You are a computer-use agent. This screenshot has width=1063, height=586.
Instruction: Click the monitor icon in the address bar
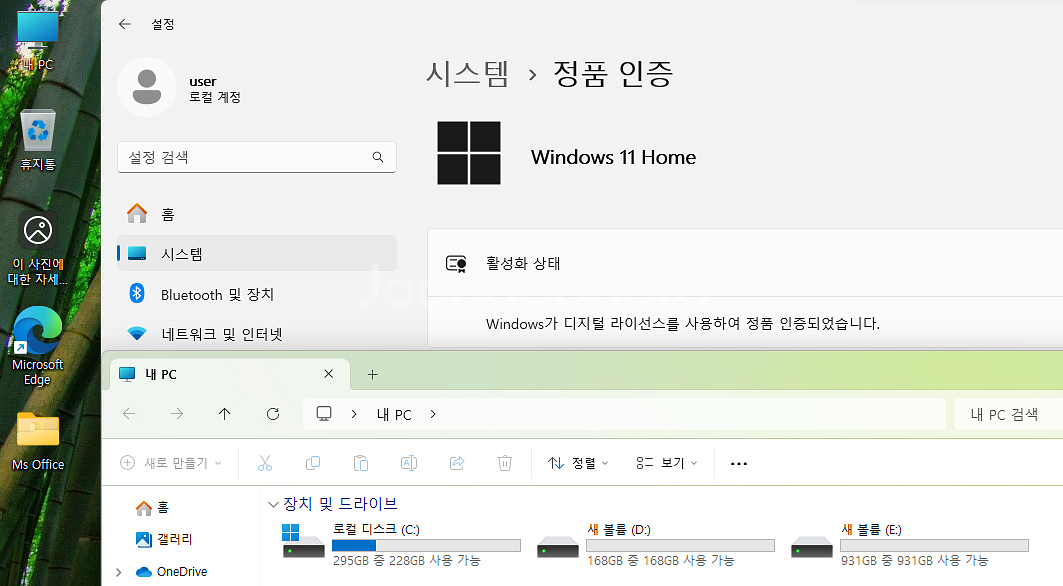(324, 414)
